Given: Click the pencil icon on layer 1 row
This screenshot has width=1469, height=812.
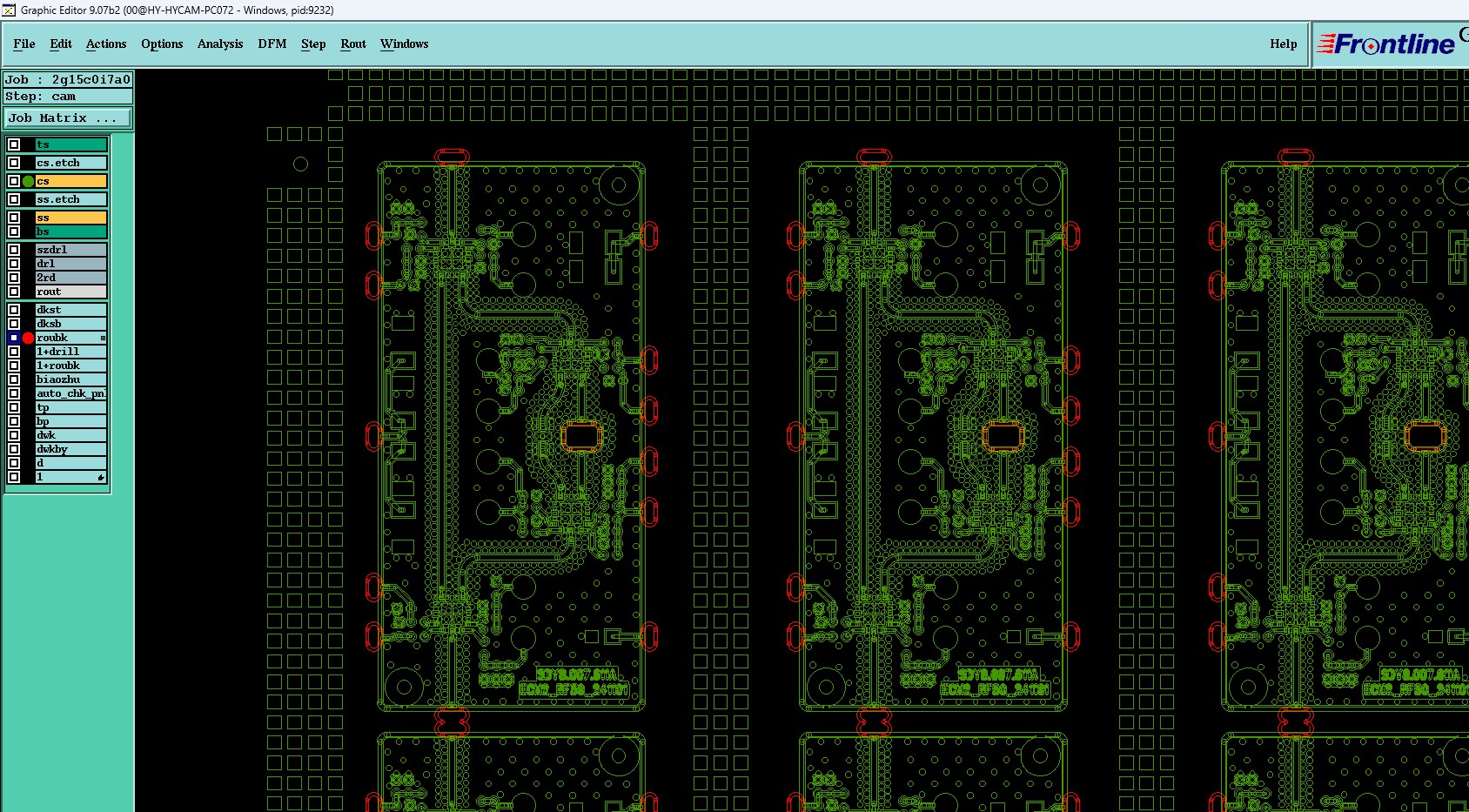Looking at the screenshot, I should (101, 477).
